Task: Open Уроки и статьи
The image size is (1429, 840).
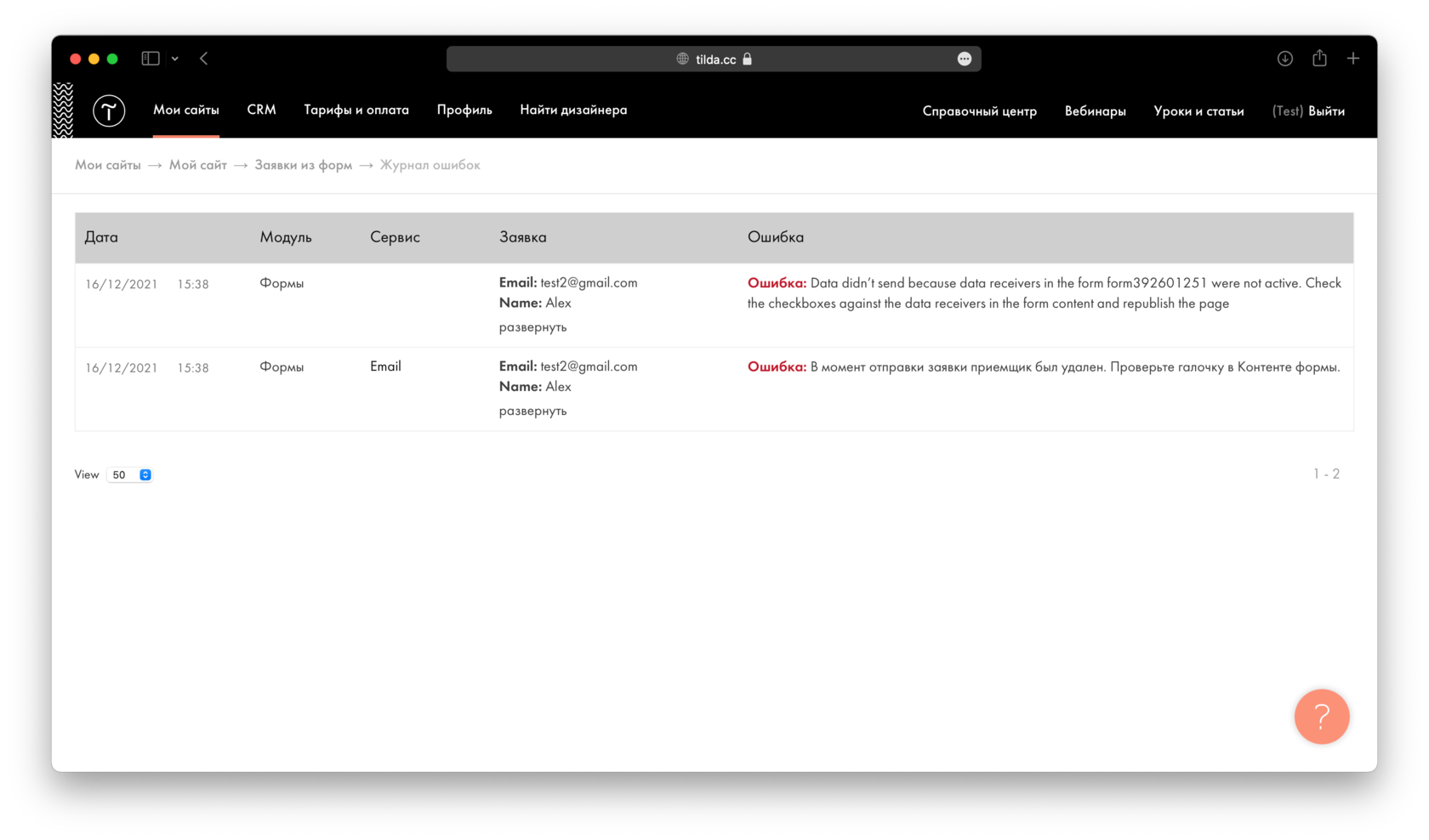Action: [x=1198, y=111]
